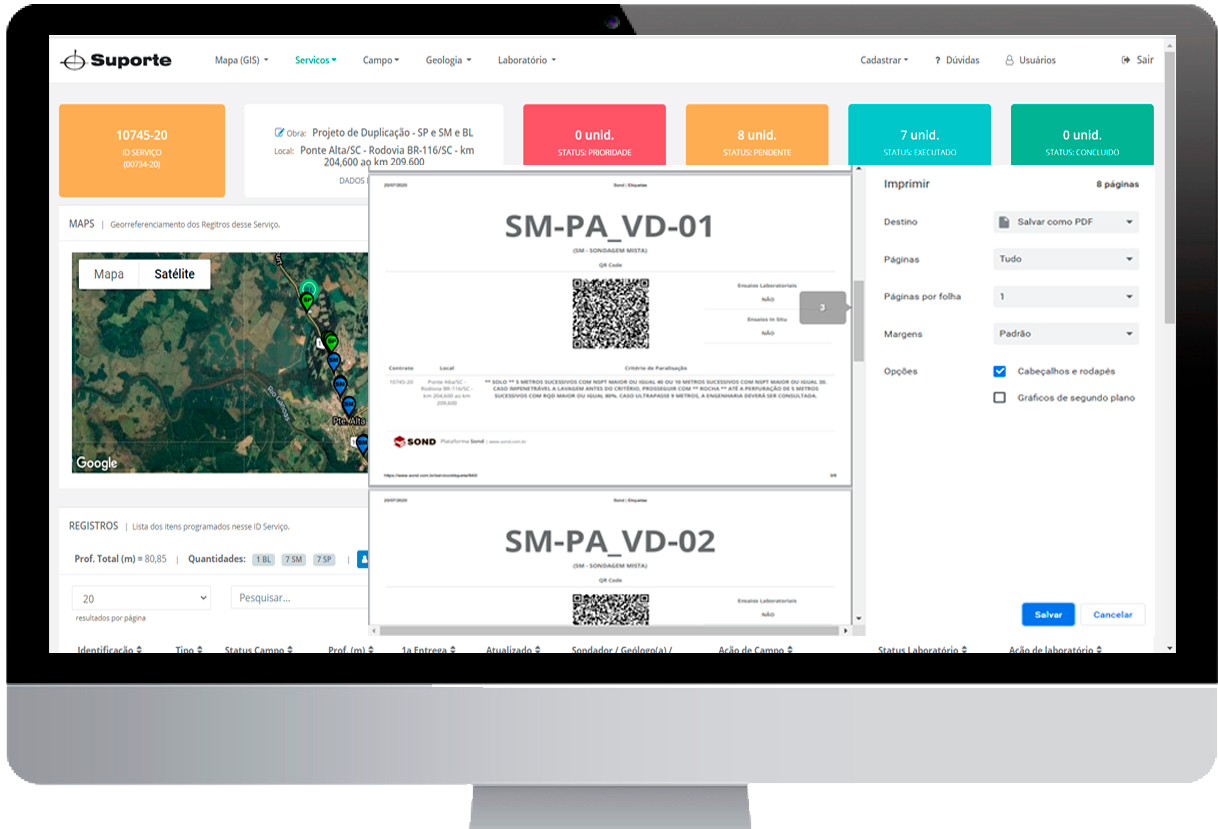This screenshot has width=1218, height=829.
Task: Click the Suporte logo icon
Action: [x=73, y=60]
